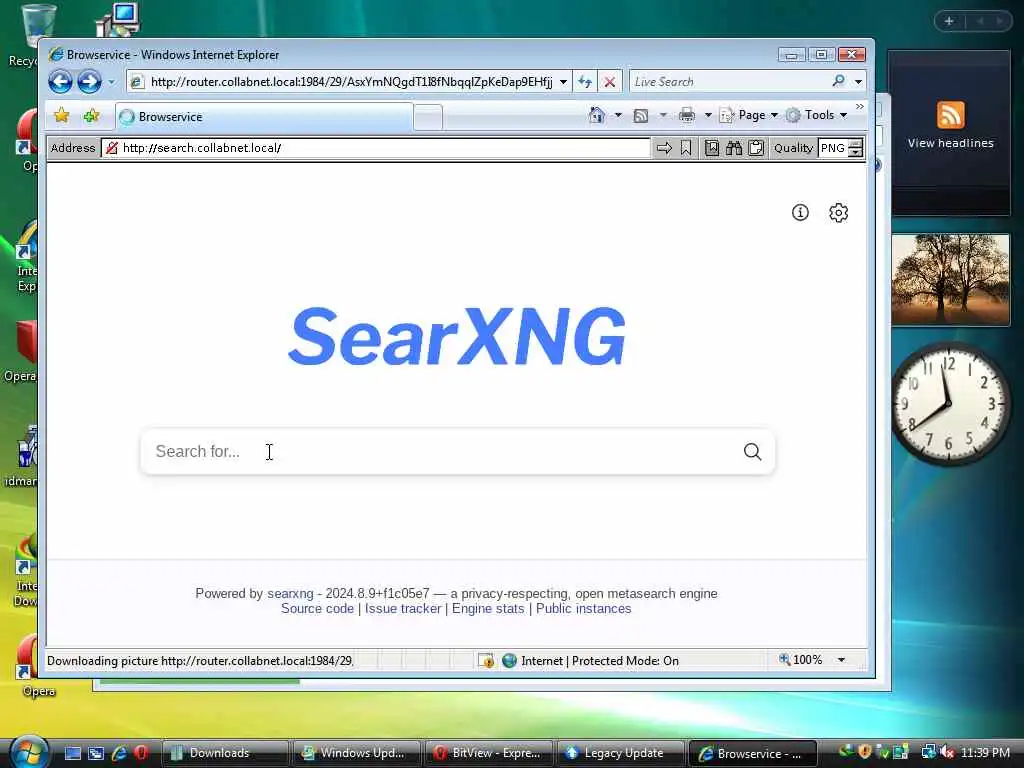Viewport: 1024px width, 768px height.
Task: Open the SearXNG About info icon
Action: pyautogui.click(x=800, y=212)
